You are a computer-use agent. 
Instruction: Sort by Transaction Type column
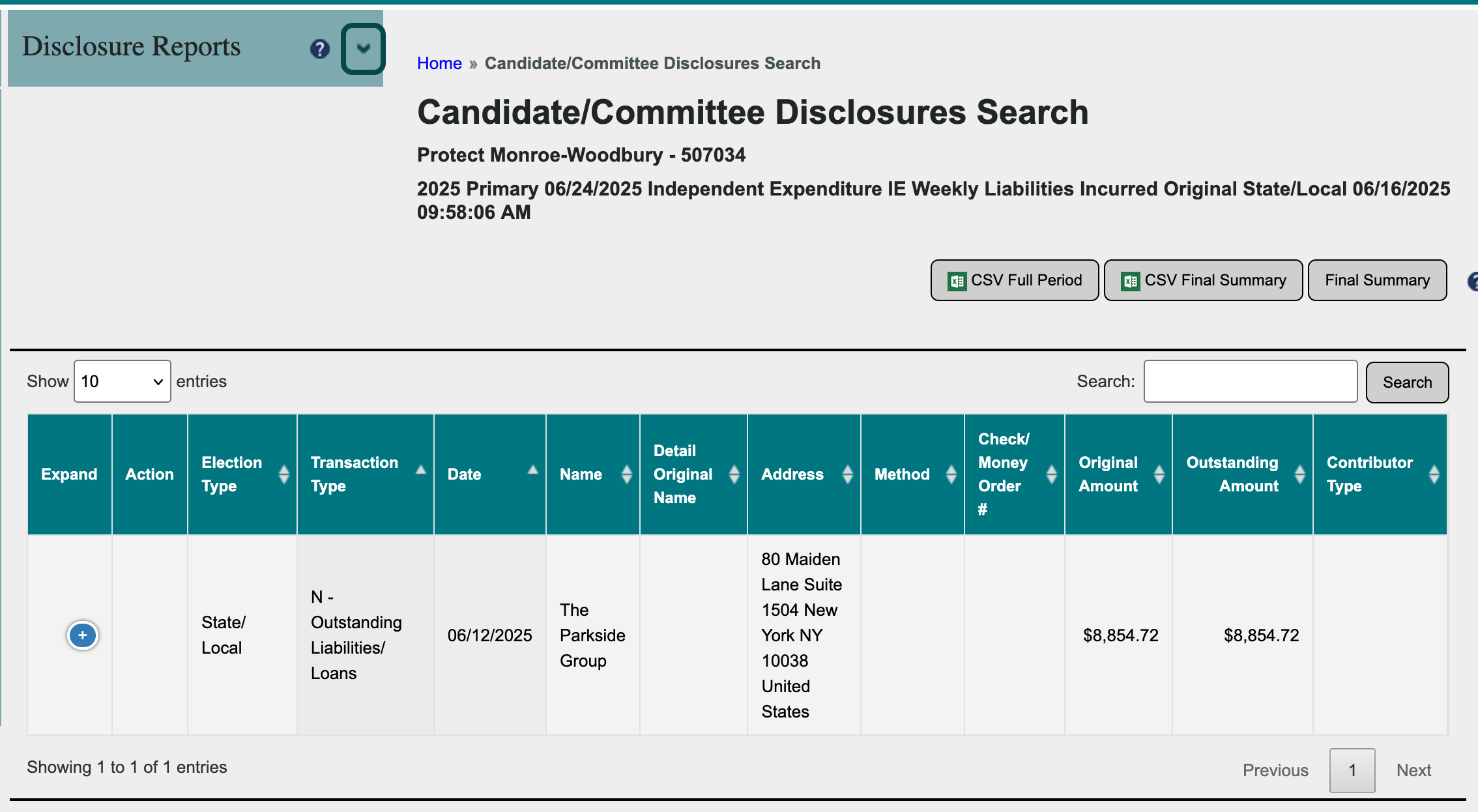click(x=366, y=474)
